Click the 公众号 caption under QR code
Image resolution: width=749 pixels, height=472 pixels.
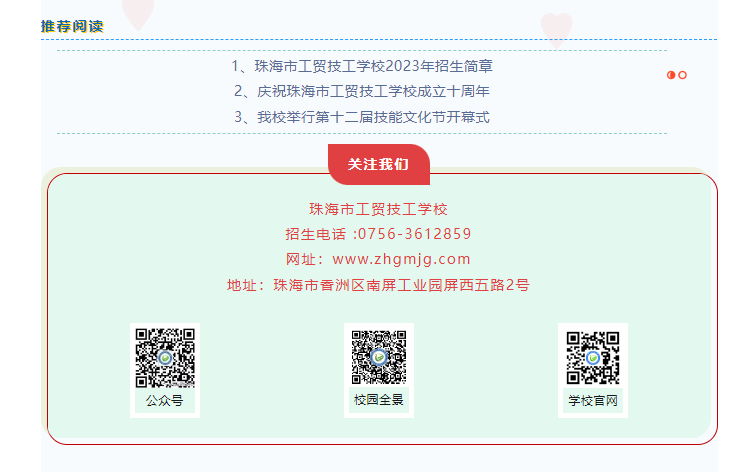click(165, 400)
